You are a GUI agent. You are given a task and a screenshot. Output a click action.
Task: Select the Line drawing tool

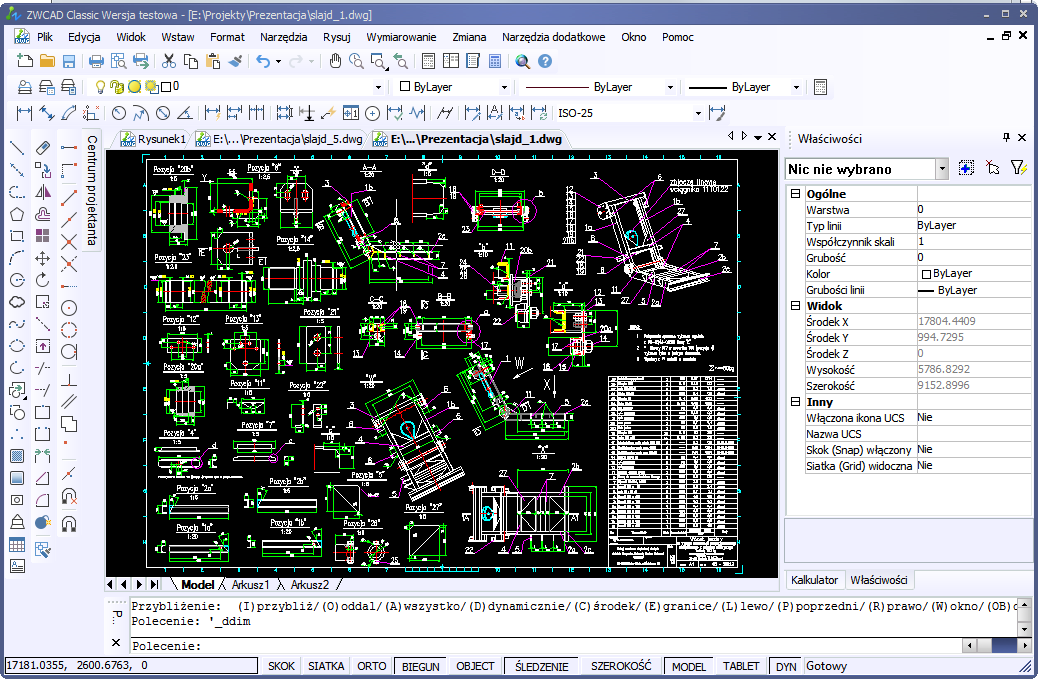17,148
